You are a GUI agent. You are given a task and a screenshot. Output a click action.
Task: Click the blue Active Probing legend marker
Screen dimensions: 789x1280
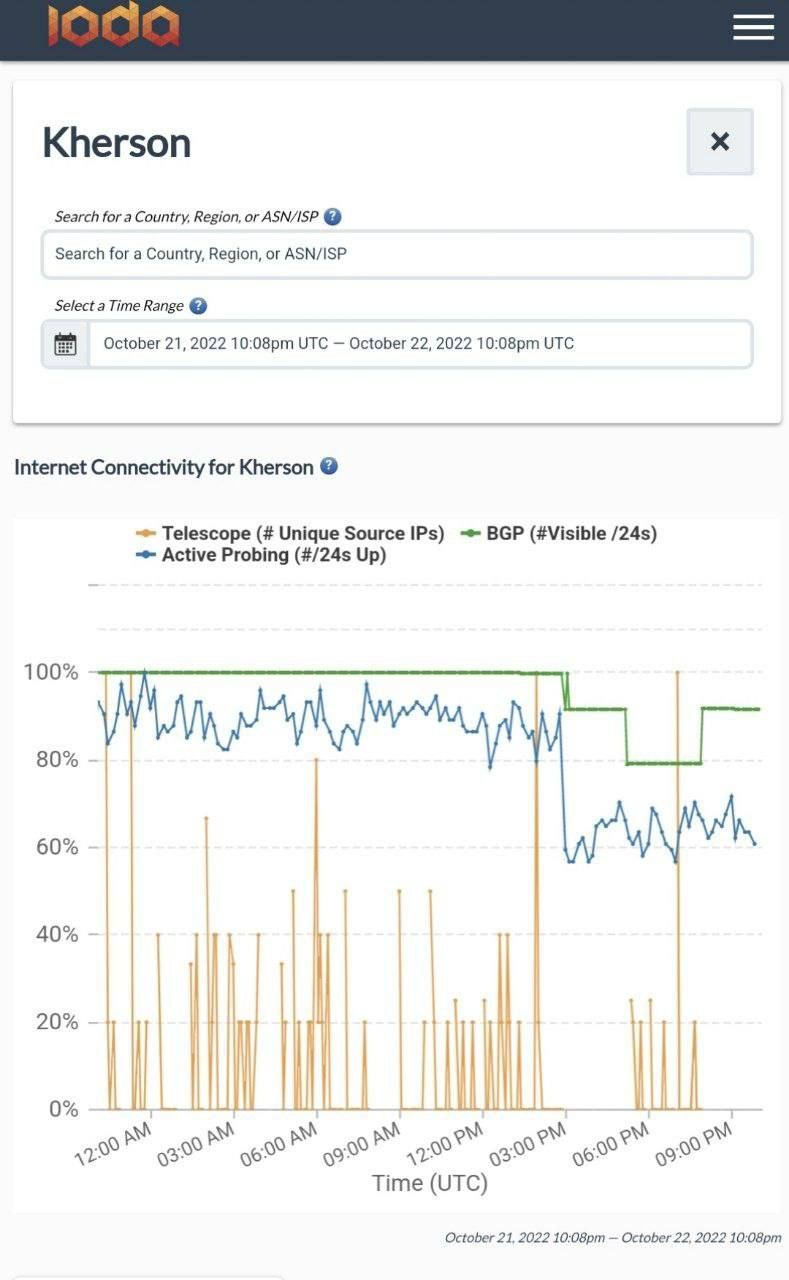[145, 555]
